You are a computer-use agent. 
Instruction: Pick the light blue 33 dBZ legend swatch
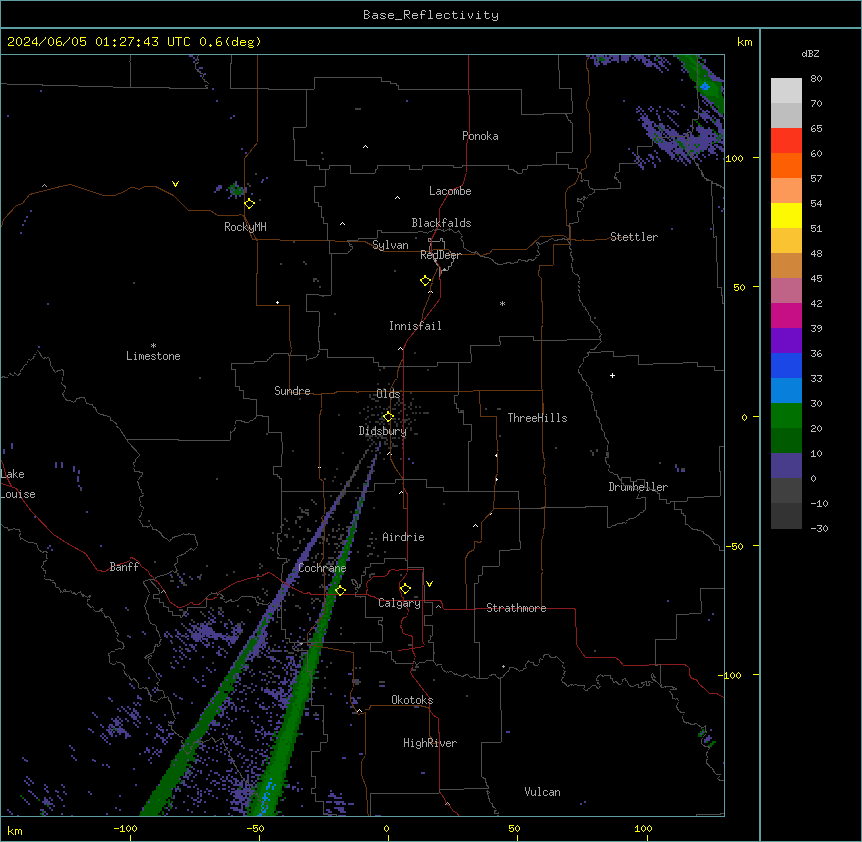point(786,390)
